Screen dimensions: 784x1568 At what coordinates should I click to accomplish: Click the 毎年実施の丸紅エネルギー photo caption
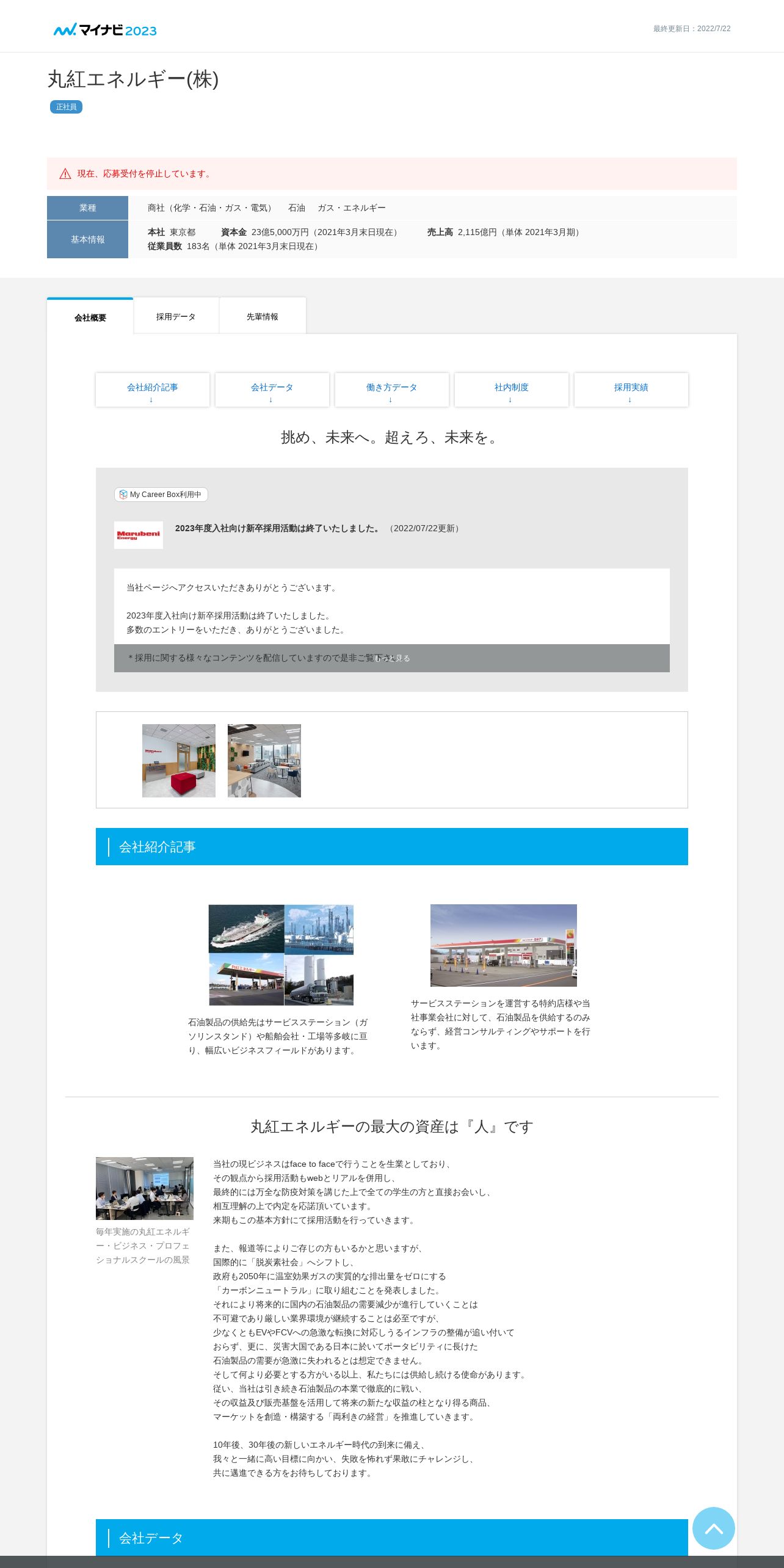(x=143, y=1246)
